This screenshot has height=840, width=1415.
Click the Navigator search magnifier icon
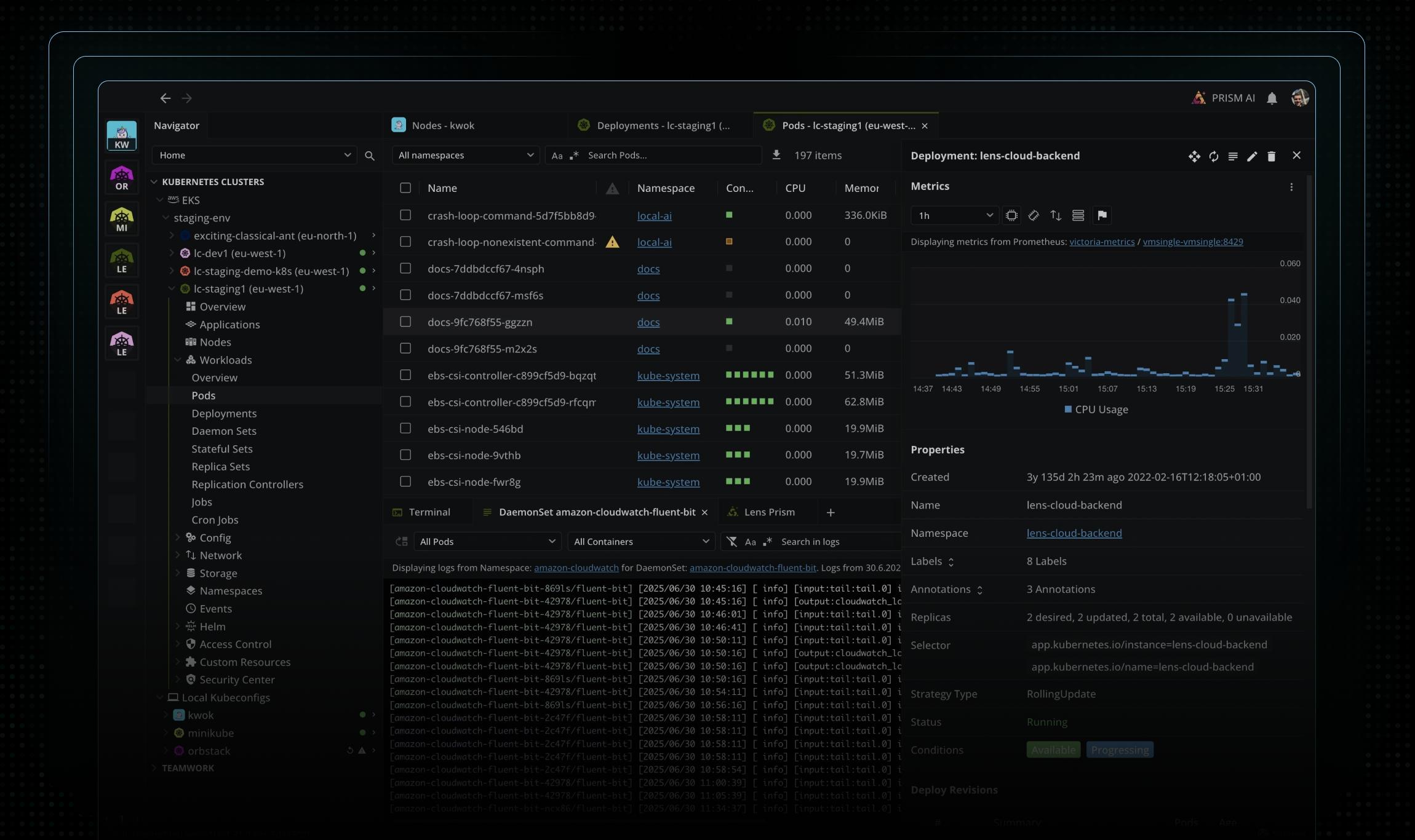370,156
